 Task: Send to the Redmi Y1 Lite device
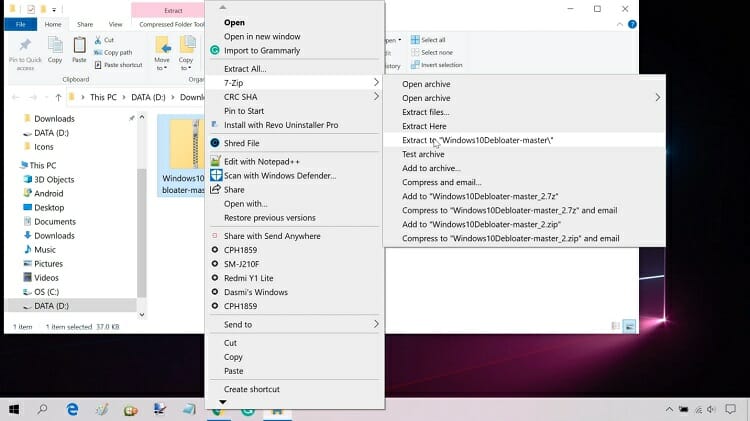pos(249,278)
